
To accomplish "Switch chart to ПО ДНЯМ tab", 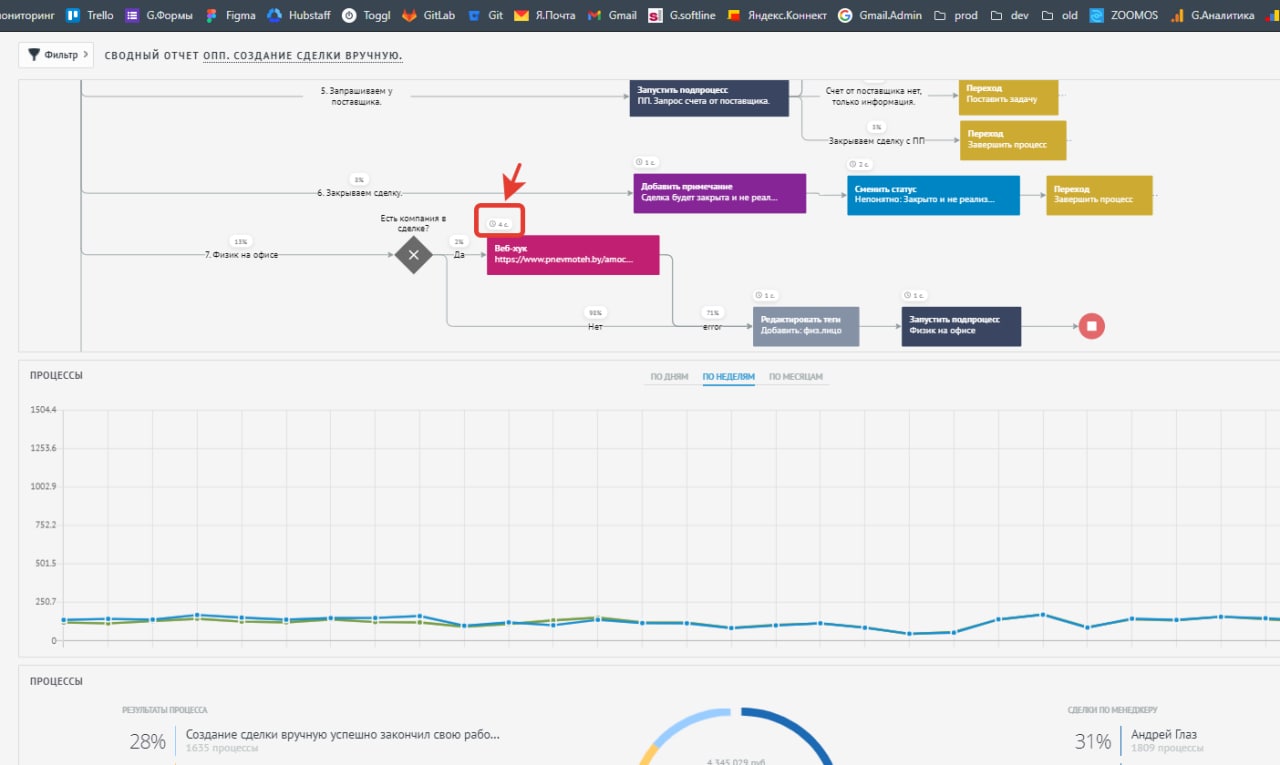I will point(669,377).
